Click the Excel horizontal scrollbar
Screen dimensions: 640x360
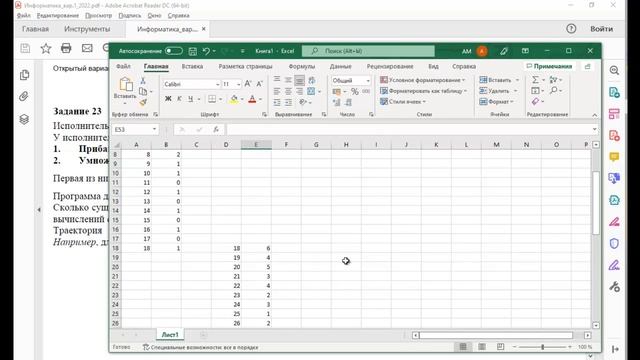click(496, 335)
